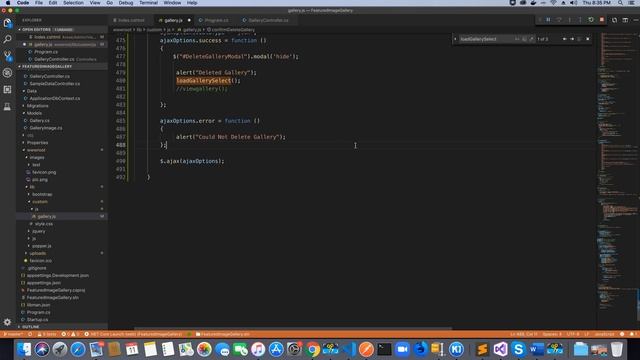Screen dimensions: 640x360
Task: Pause the debug session
Action: click(549, 20)
